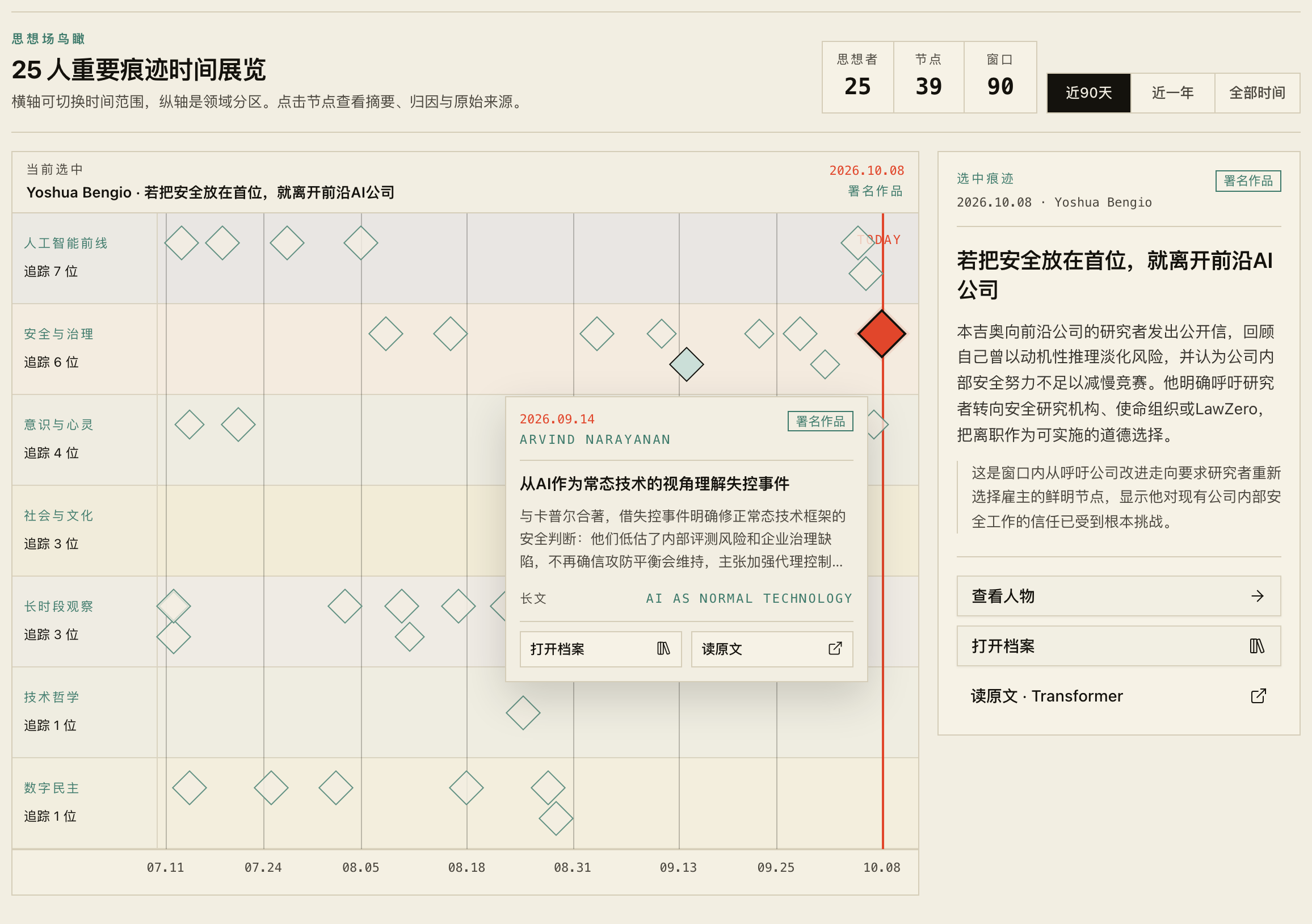This screenshot has height=924, width=1312.
Task: Click the 10.08 axis date label
Action: [x=882, y=867]
